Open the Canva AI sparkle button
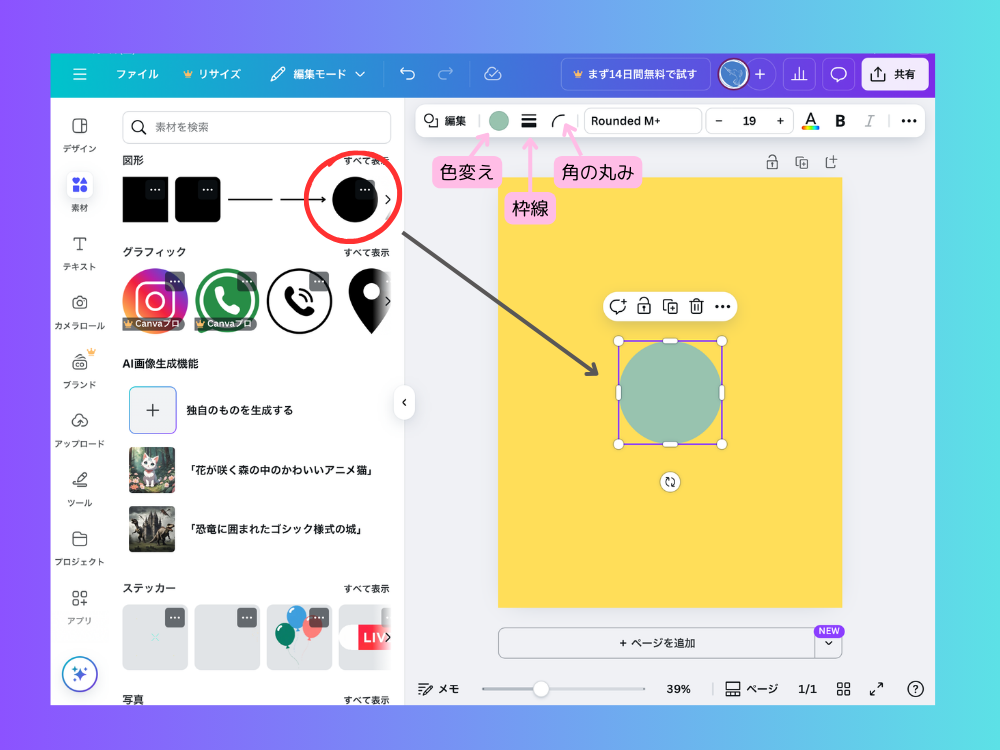This screenshot has height=750, width=1000. [x=80, y=673]
